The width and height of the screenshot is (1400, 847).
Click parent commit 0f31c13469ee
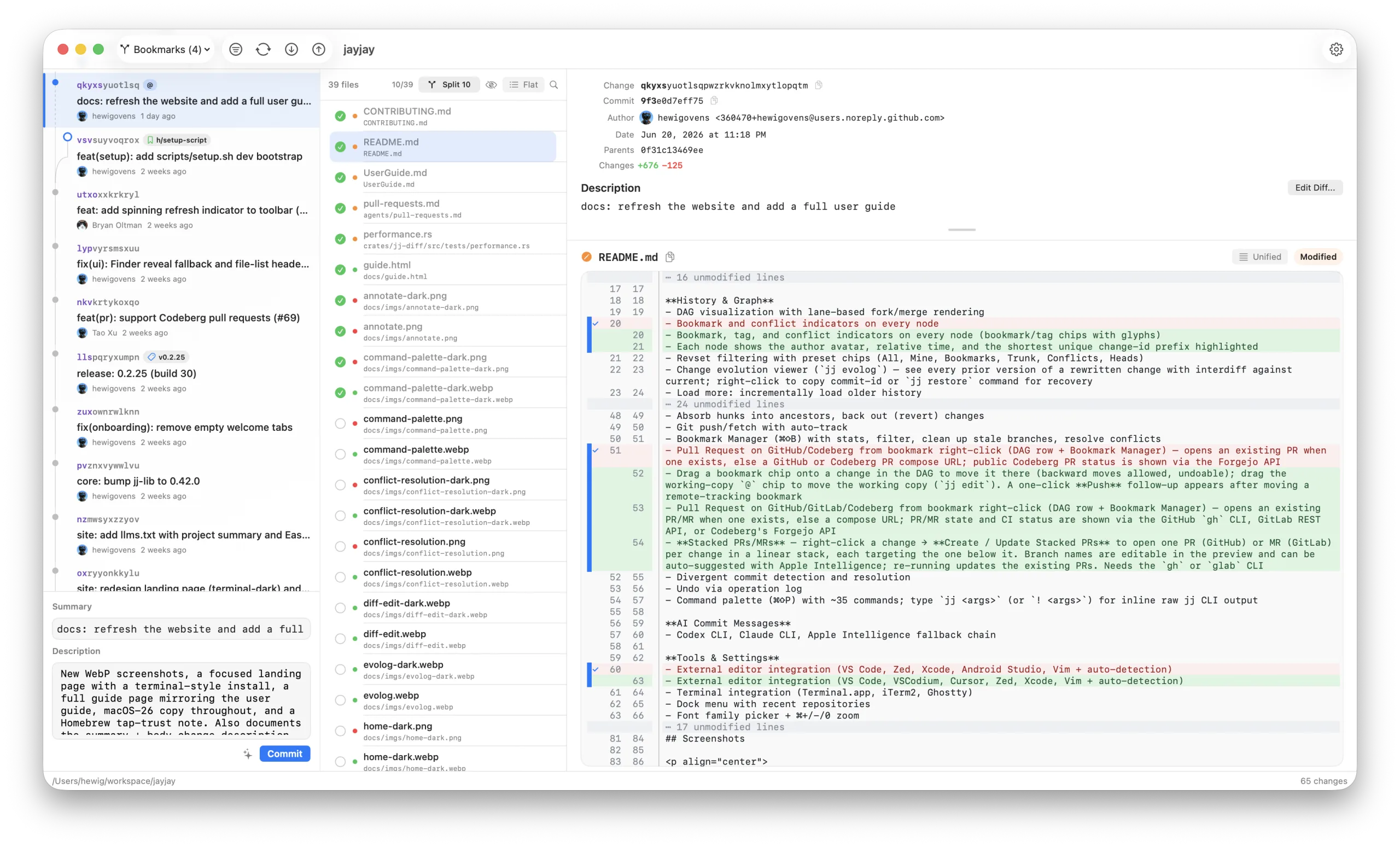click(x=672, y=150)
